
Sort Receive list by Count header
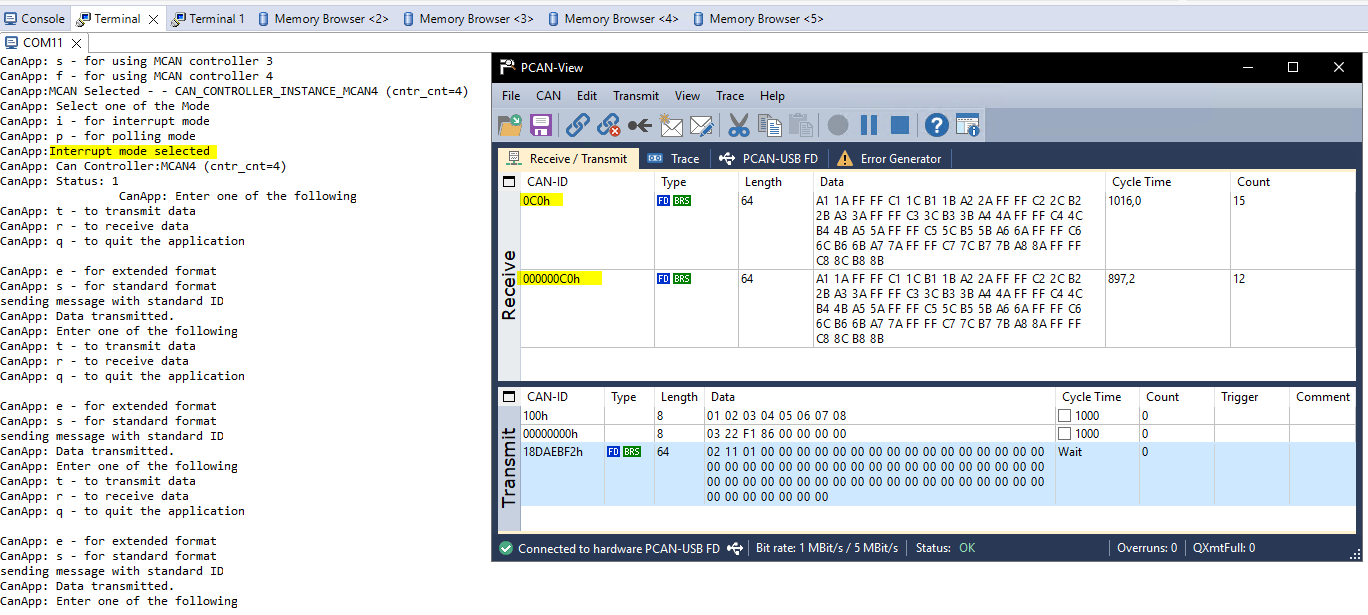pyautogui.click(x=1292, y=182)
